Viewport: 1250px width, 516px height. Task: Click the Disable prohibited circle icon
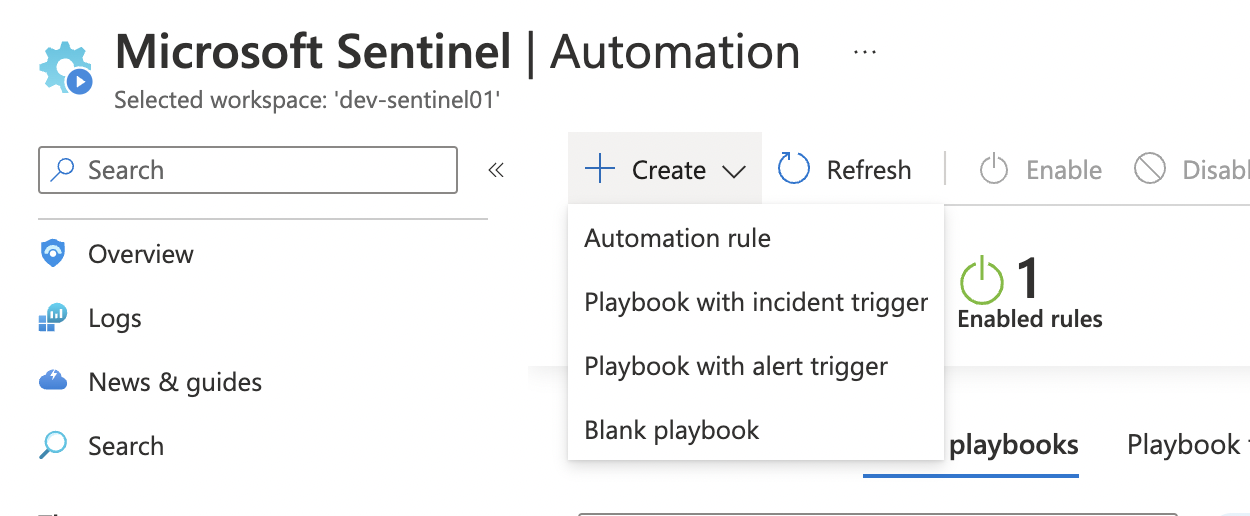click(x=1150, y=169)
